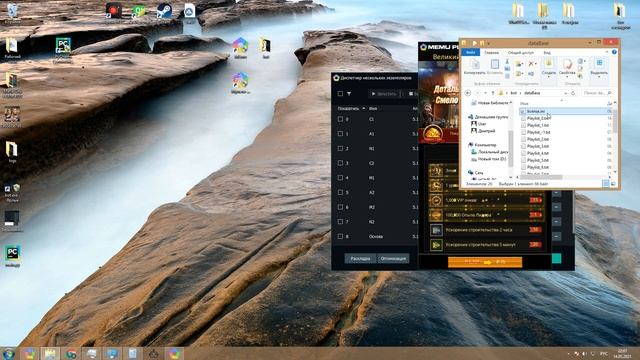Tick the checkbox for instance row 0
This screenshot has width=640, height=360.
pyautogui.click(x=340, y=119)
